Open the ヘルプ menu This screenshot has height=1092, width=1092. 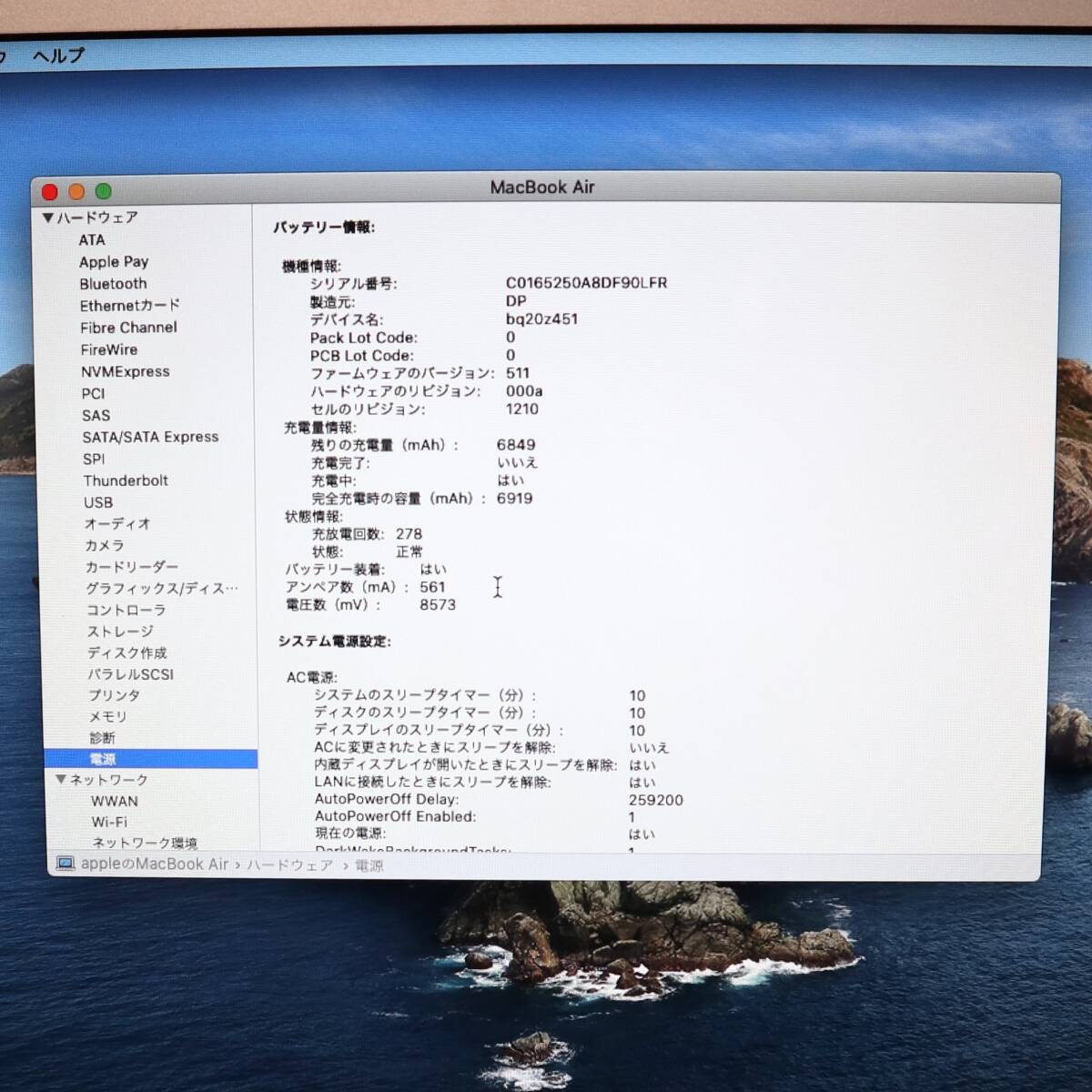pyautogui.click(x=58, y=56)
